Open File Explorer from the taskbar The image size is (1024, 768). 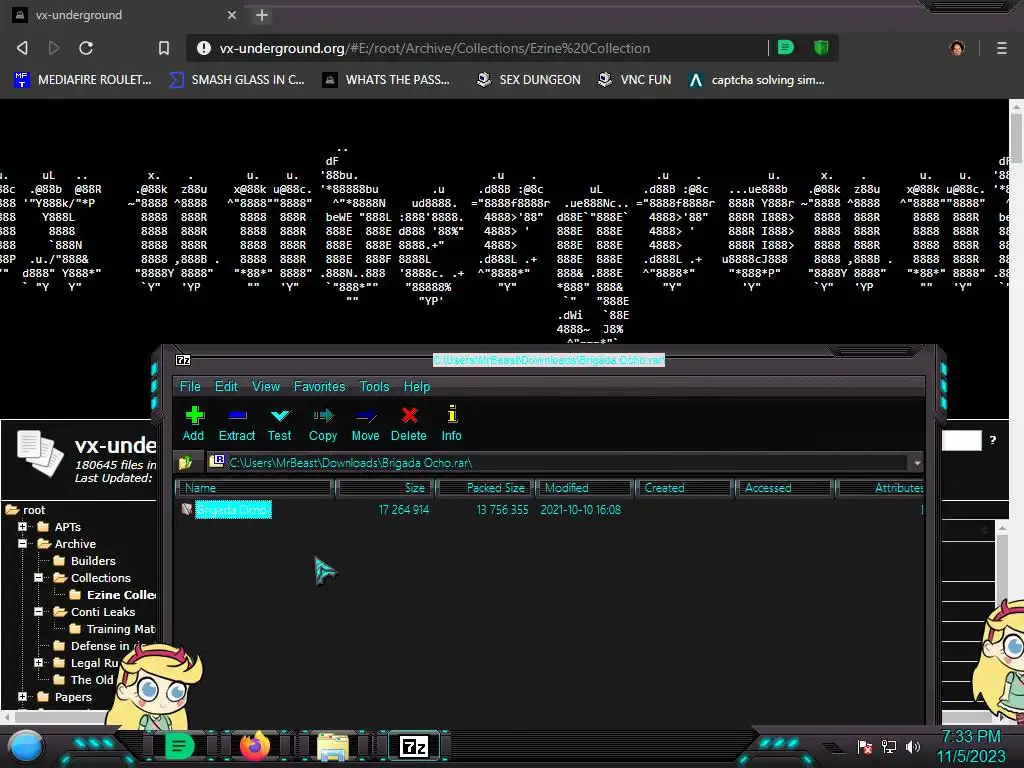332,746
